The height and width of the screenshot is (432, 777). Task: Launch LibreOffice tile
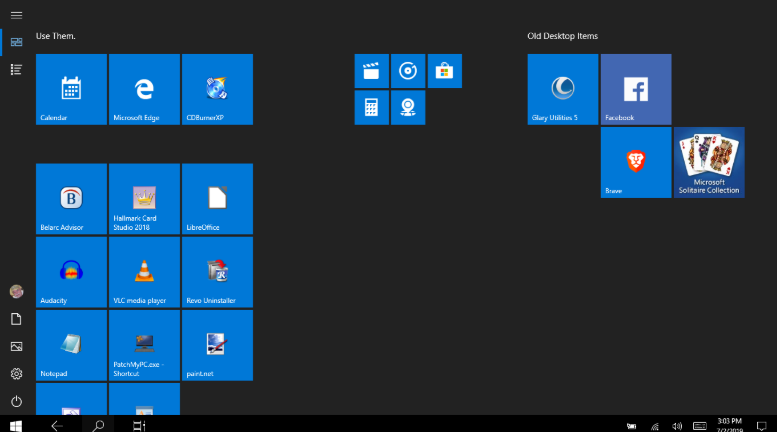218,199
